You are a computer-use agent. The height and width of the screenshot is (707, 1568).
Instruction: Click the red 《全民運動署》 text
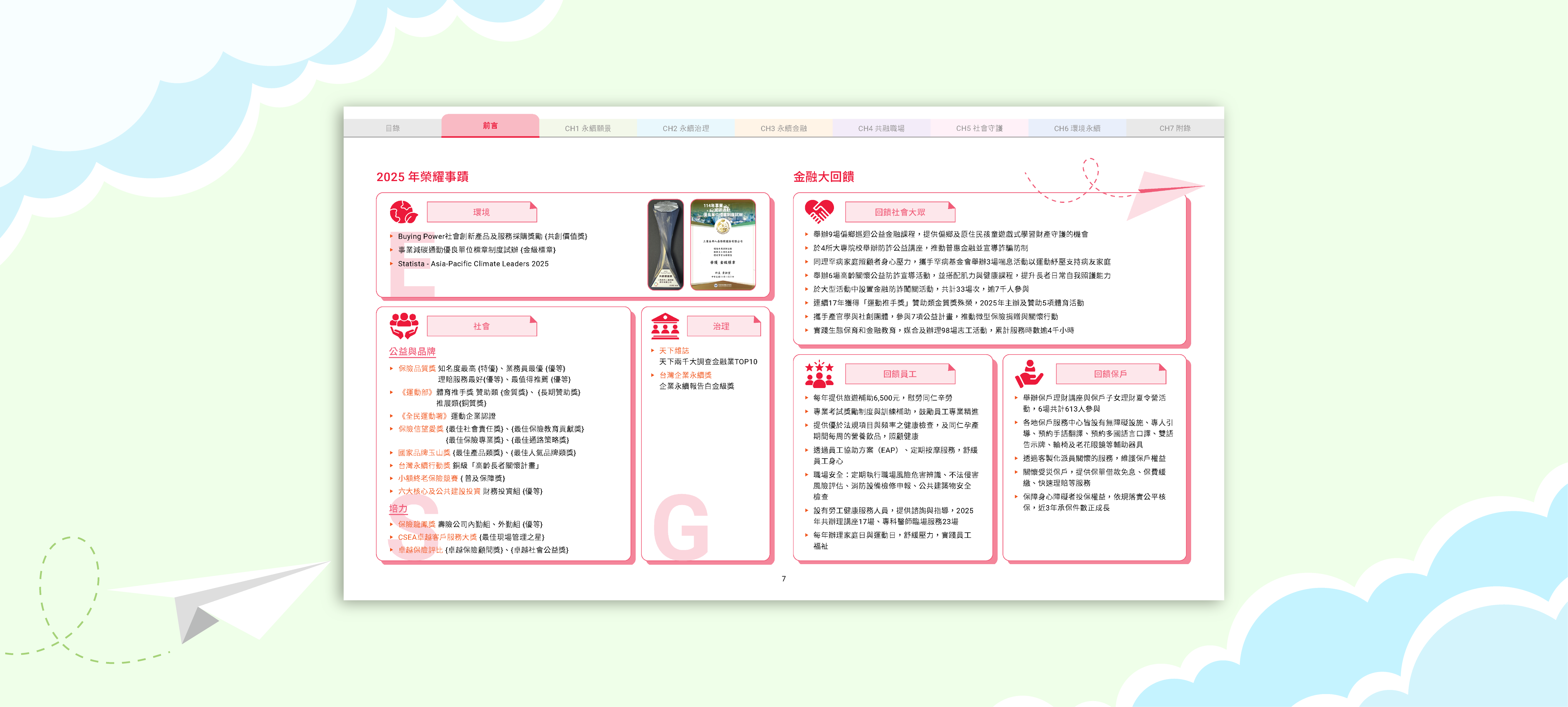424,416
